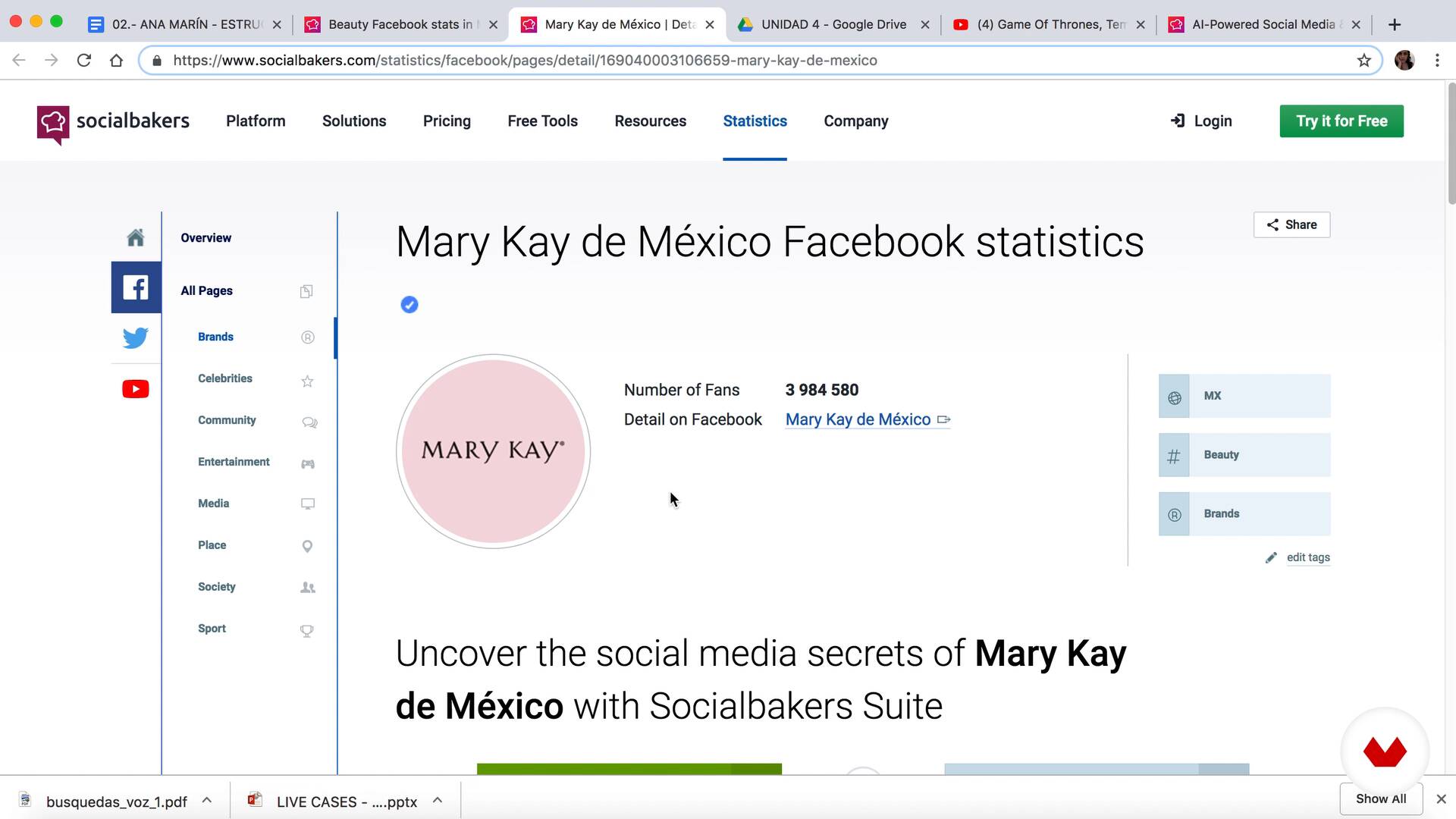The width and height of the screenshot is (1456, 819).
Task: Click the Community chat bubbles icon
Action: (x=309, y=422)
